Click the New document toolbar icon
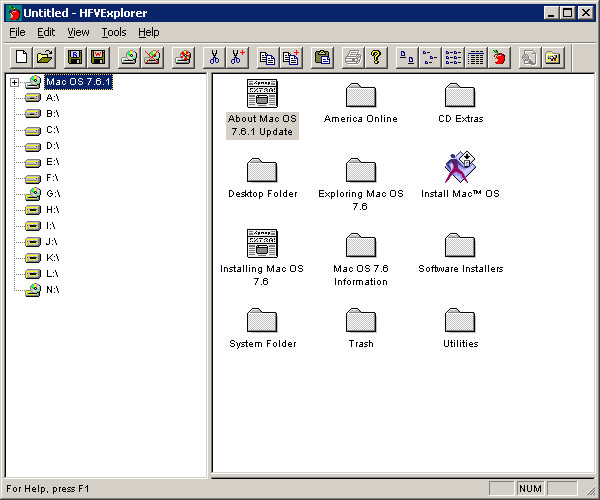The height and width of the screenshot is (500, 600). pos(21,57)
